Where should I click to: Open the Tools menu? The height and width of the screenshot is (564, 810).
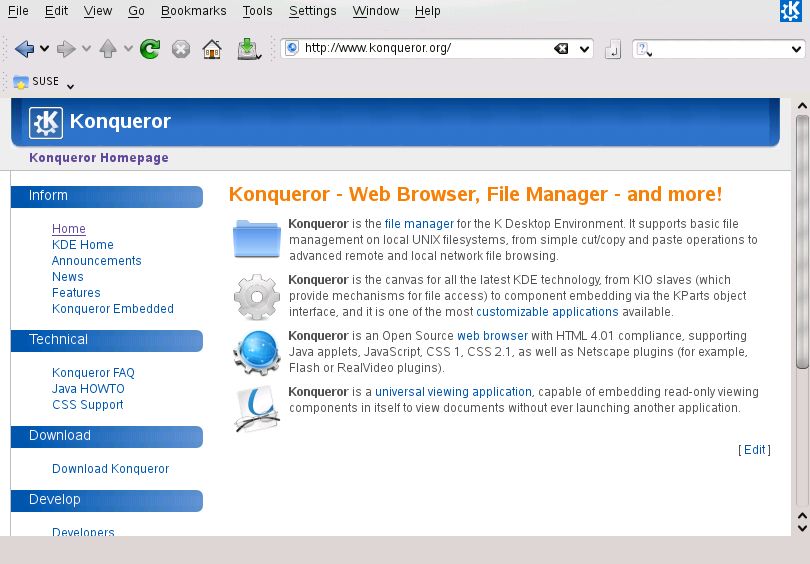[x=257, y=11]
